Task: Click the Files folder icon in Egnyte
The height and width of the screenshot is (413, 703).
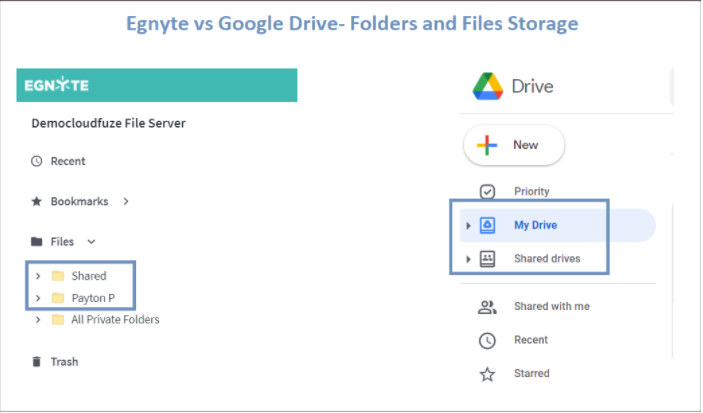Action: click(37, 242)
